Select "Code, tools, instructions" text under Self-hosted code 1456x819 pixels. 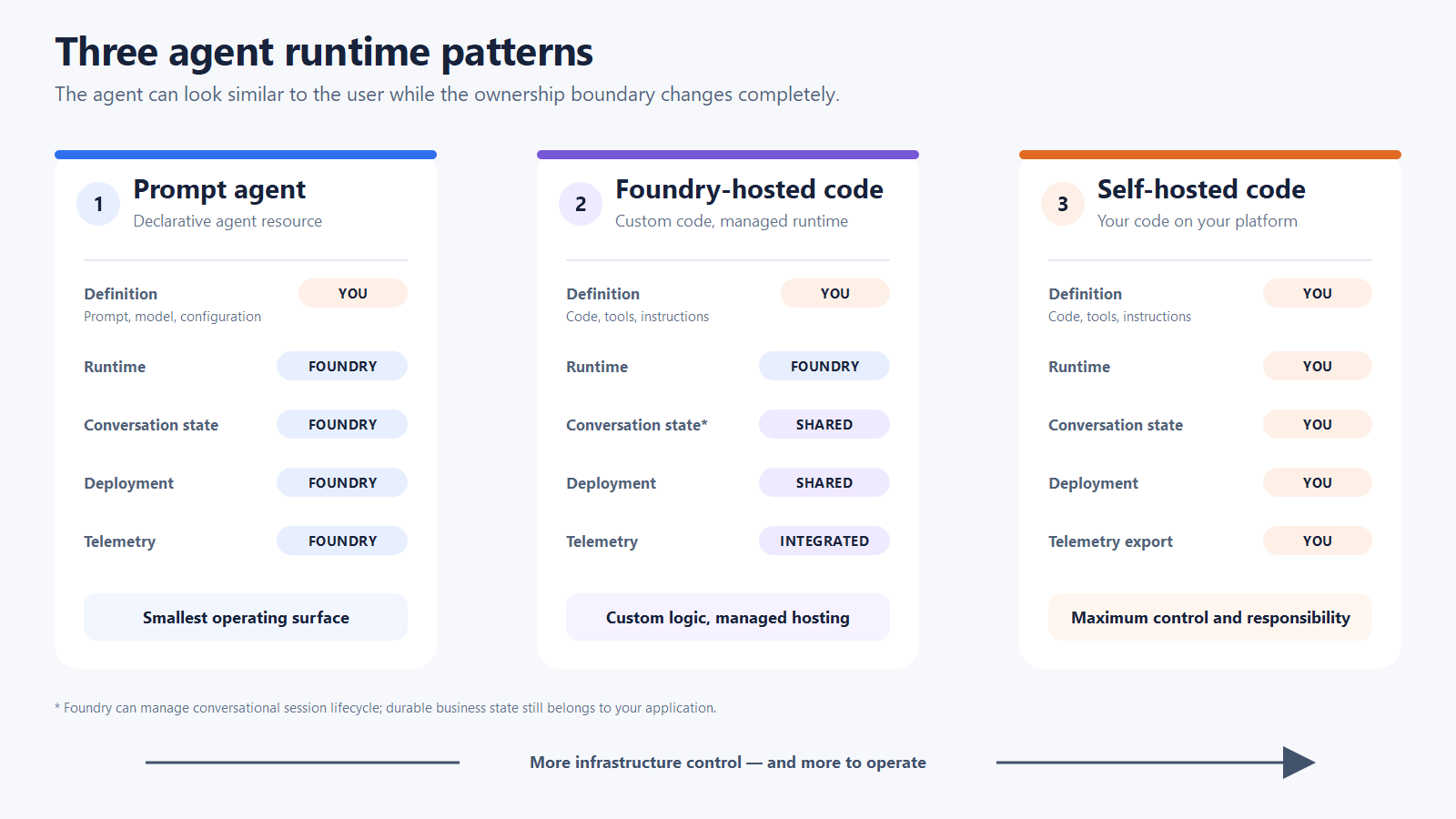point(1119,317)
